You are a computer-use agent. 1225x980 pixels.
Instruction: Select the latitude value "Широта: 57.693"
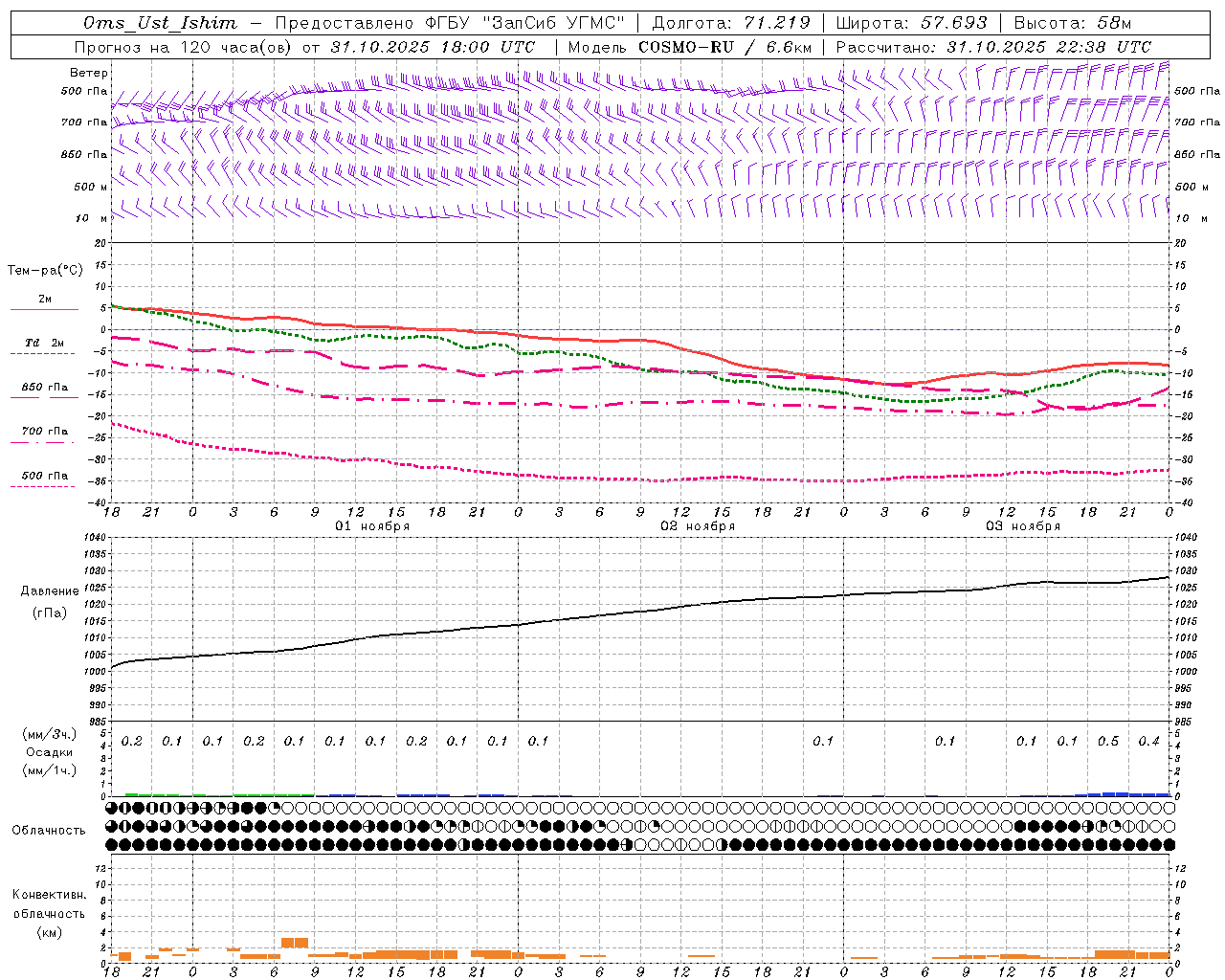tap(911, 23)
